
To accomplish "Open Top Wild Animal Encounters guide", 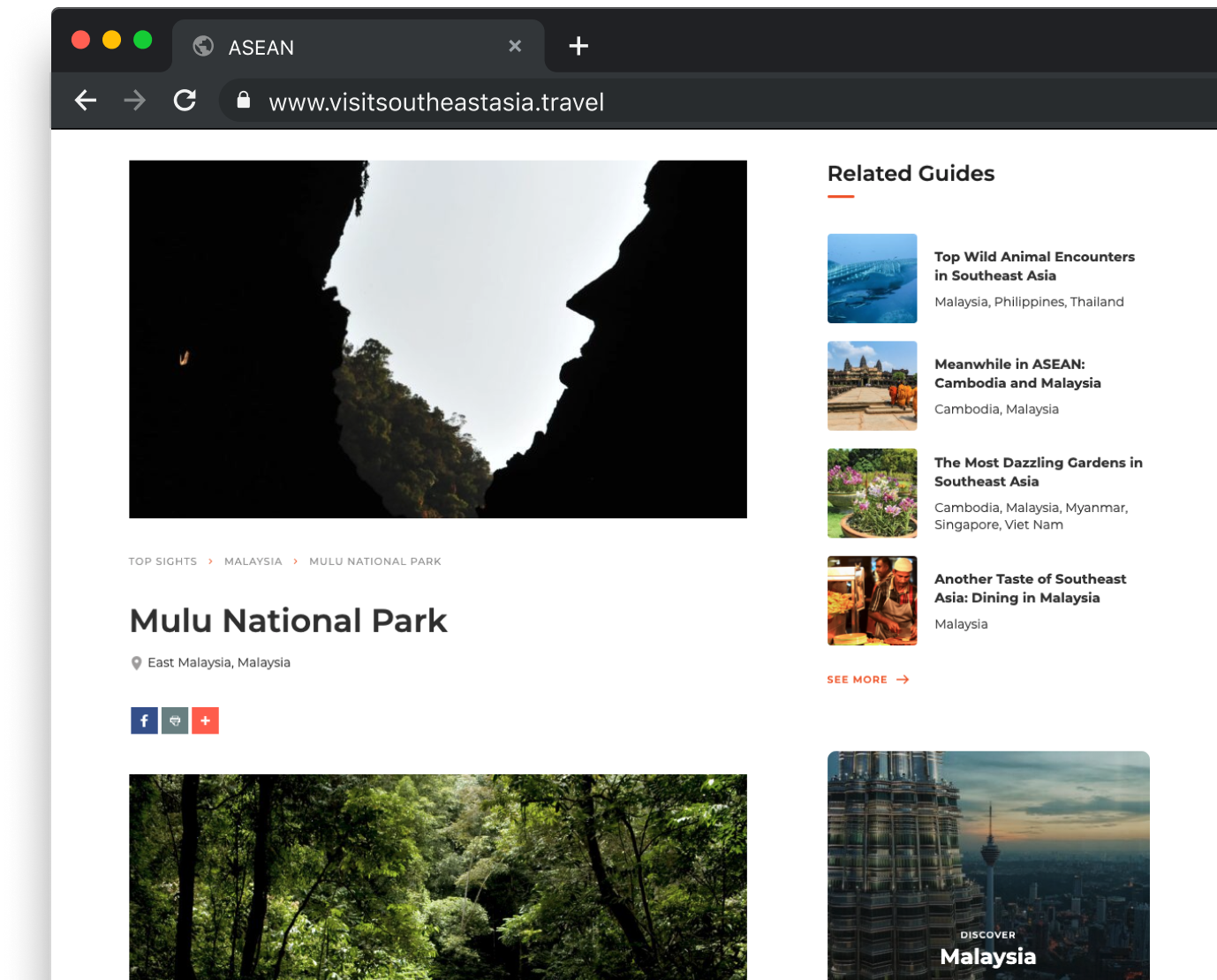I will 1034,266.
